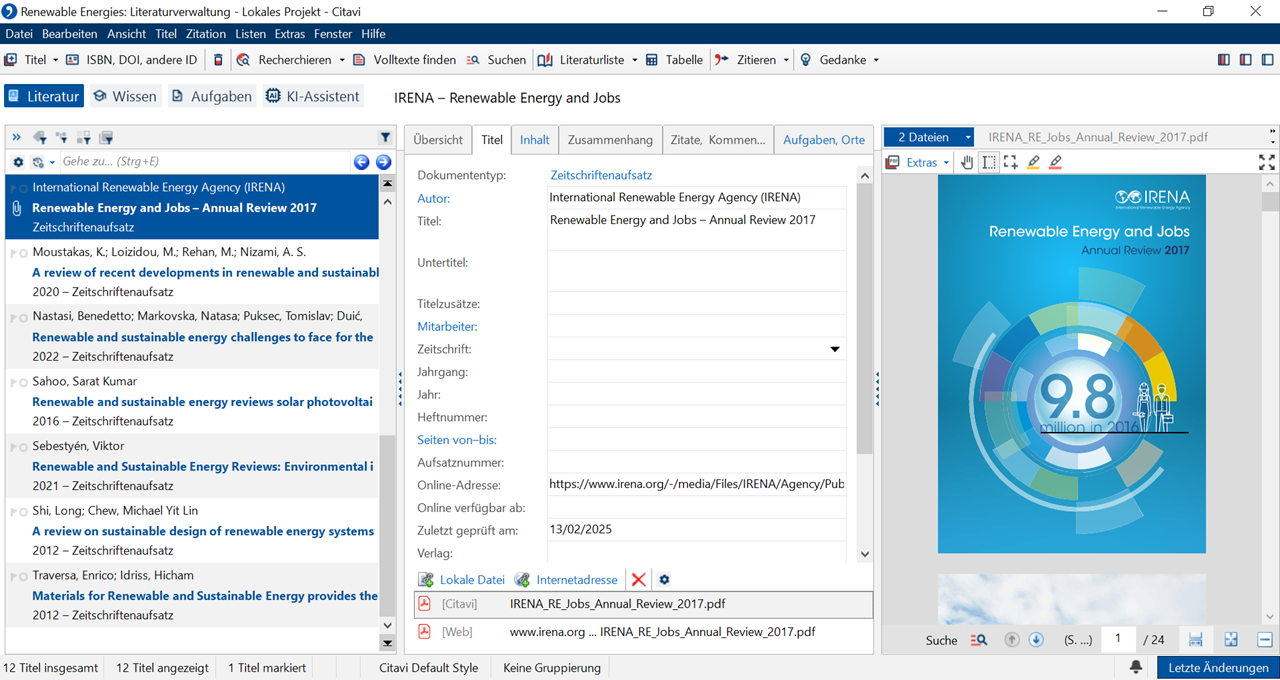Image resolution: width=1280 pixels, height=680 pixels.
Task: Toggle the filter funnel in title list
Action: tap(385, 137)
